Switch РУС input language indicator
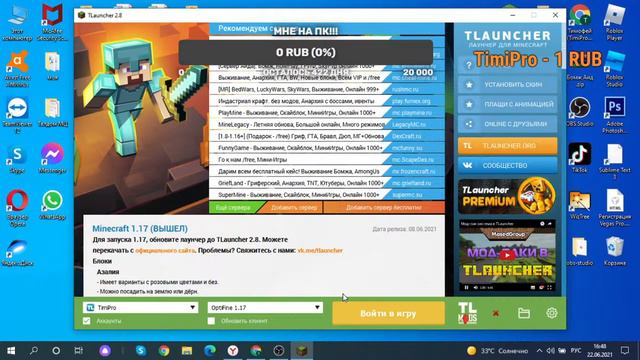 point(576,351)
